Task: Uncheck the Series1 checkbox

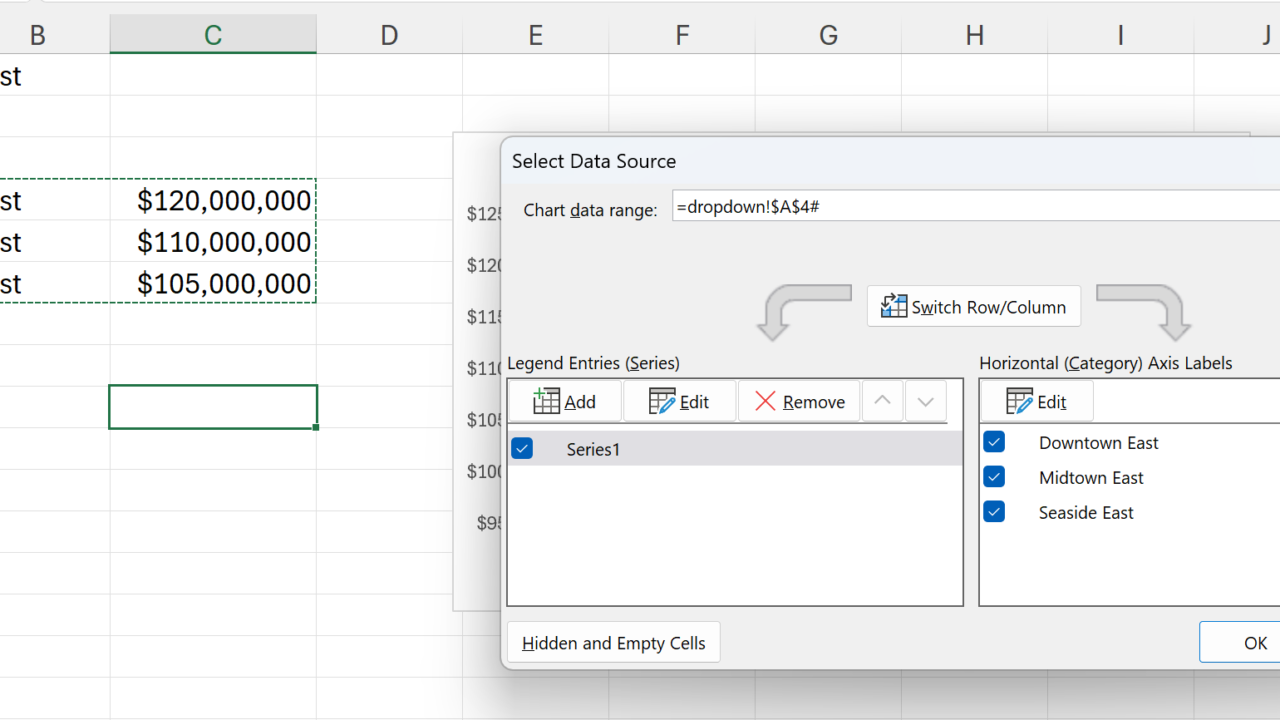Action: (x=522, y=449)
